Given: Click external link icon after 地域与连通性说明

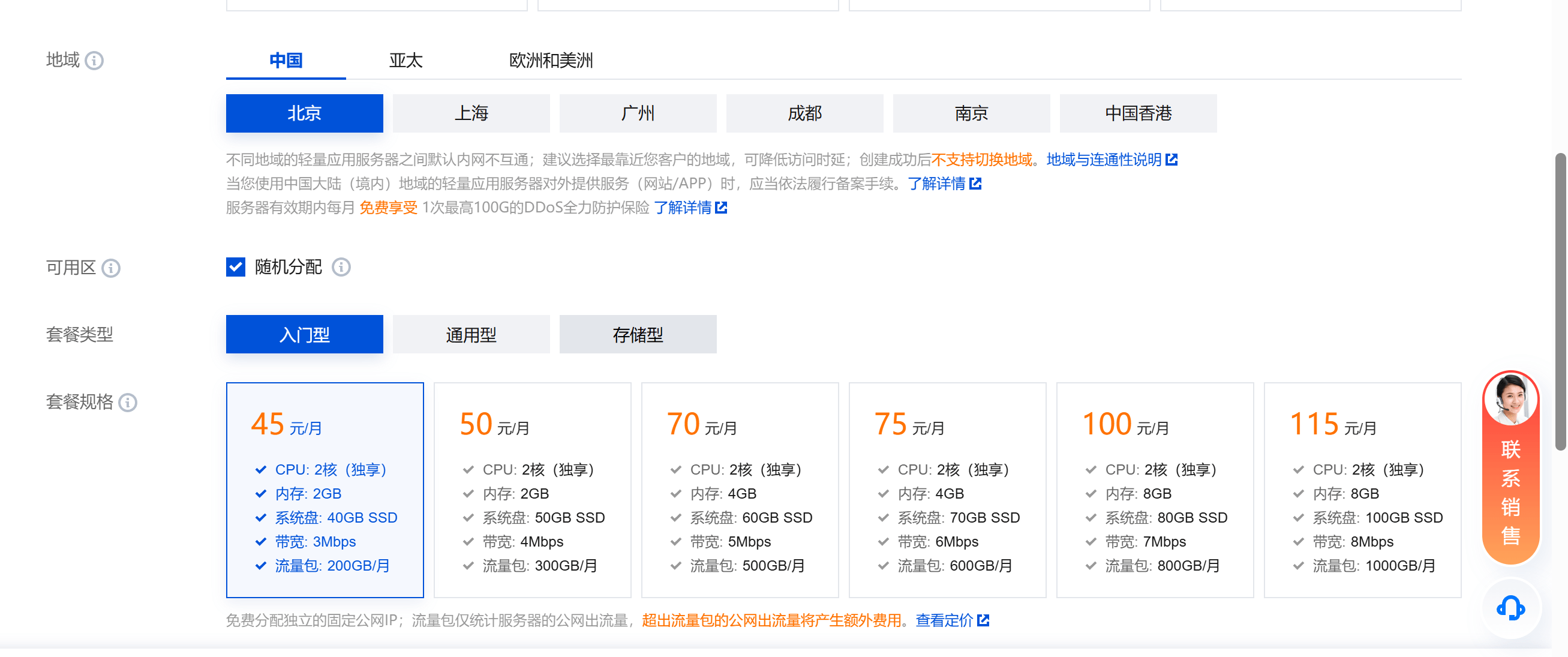Looking at the screenshot, I should pyautogui.click(x=1172, y=159).
